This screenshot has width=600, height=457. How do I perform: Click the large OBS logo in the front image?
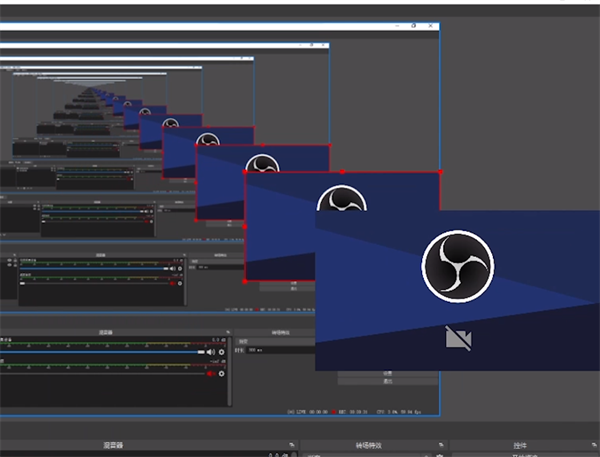458,266
